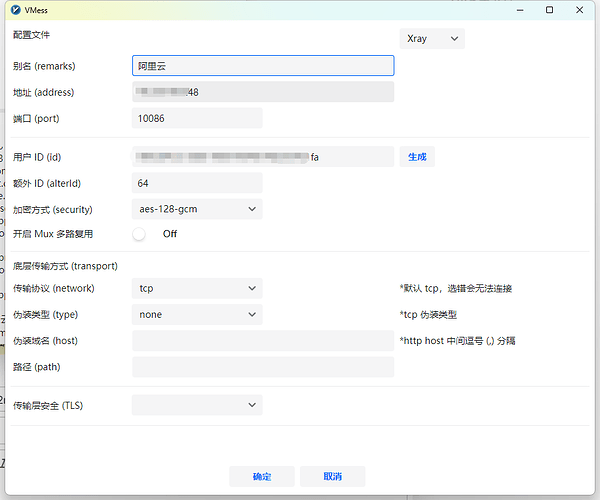Click the address input field

[263, 92]
